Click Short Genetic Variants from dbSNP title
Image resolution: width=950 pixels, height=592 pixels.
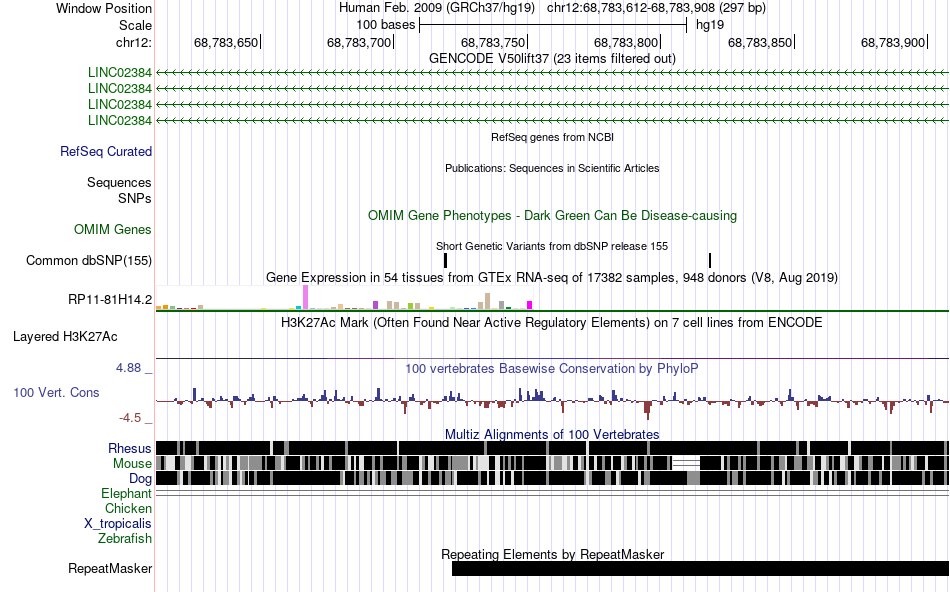tap(552, 247)
